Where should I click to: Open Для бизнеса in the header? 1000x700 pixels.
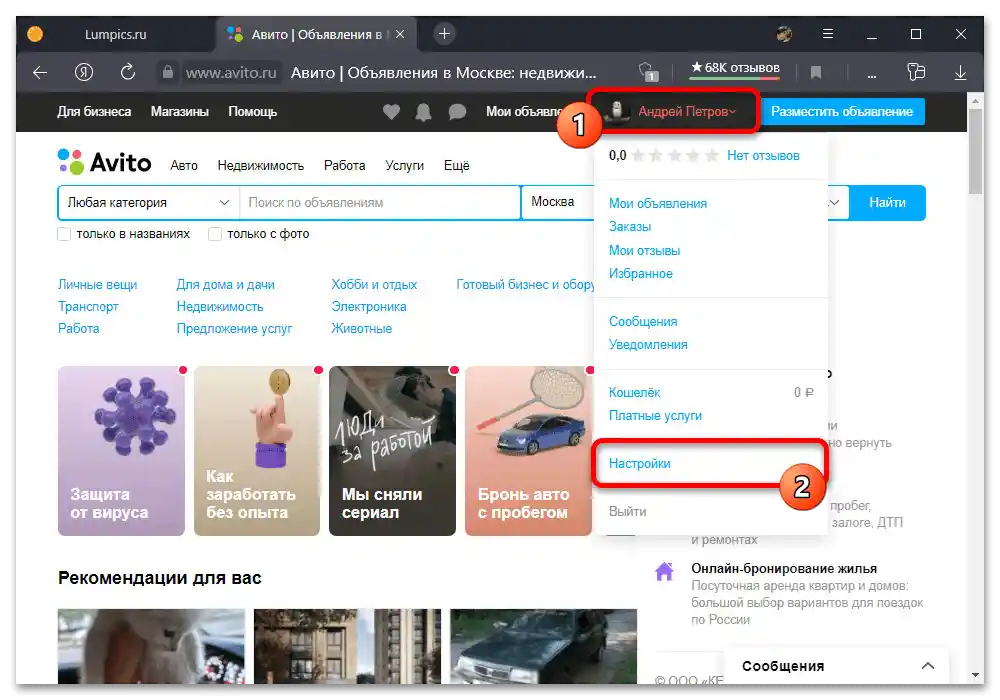coord(94,112)
